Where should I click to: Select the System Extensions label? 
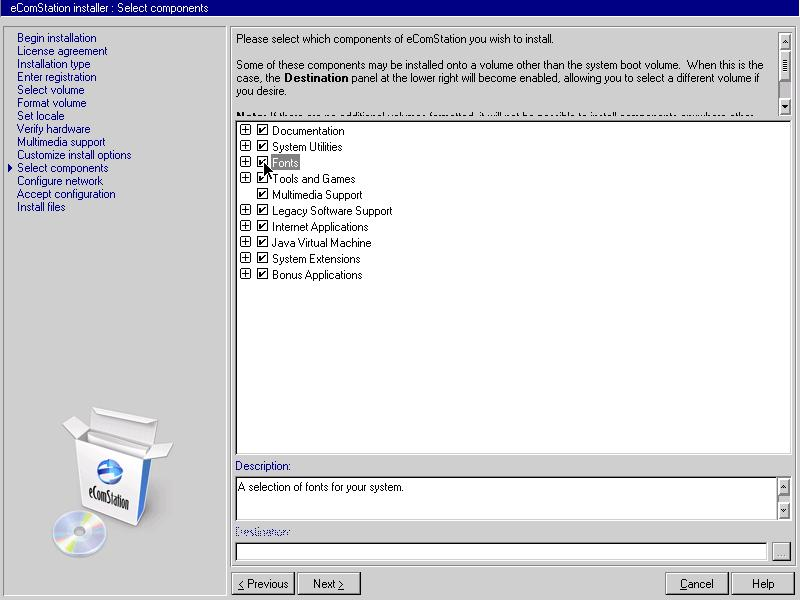[316, 259]
